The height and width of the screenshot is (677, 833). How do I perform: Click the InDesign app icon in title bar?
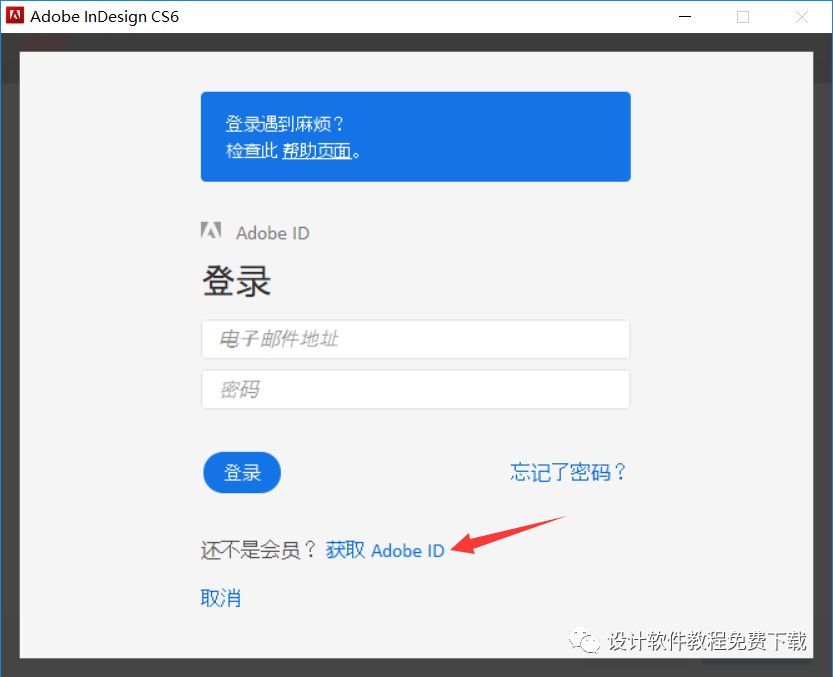coord(14,15)
